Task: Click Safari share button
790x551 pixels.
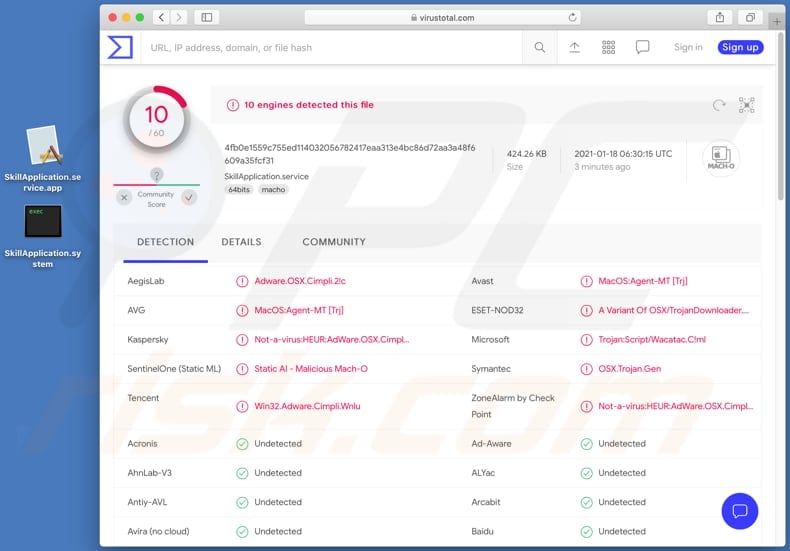Action: tap(719, 17)
